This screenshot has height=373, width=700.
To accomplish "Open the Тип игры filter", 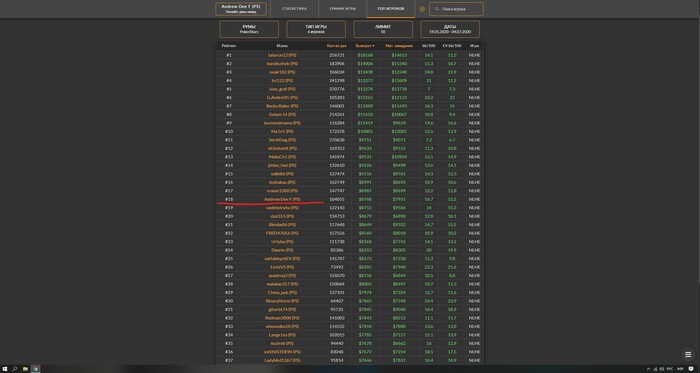I will pos(316,29).
